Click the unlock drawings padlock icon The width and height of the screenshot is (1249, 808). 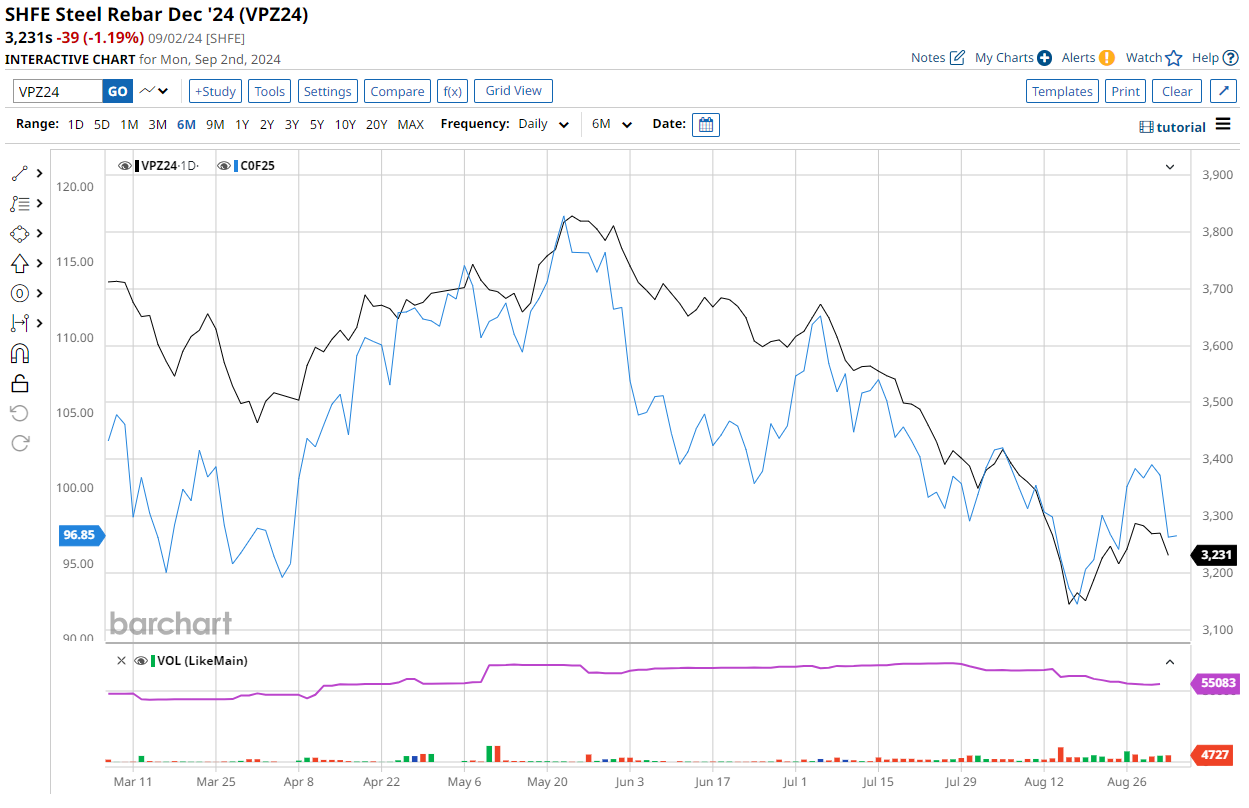(x=20, y=383)
